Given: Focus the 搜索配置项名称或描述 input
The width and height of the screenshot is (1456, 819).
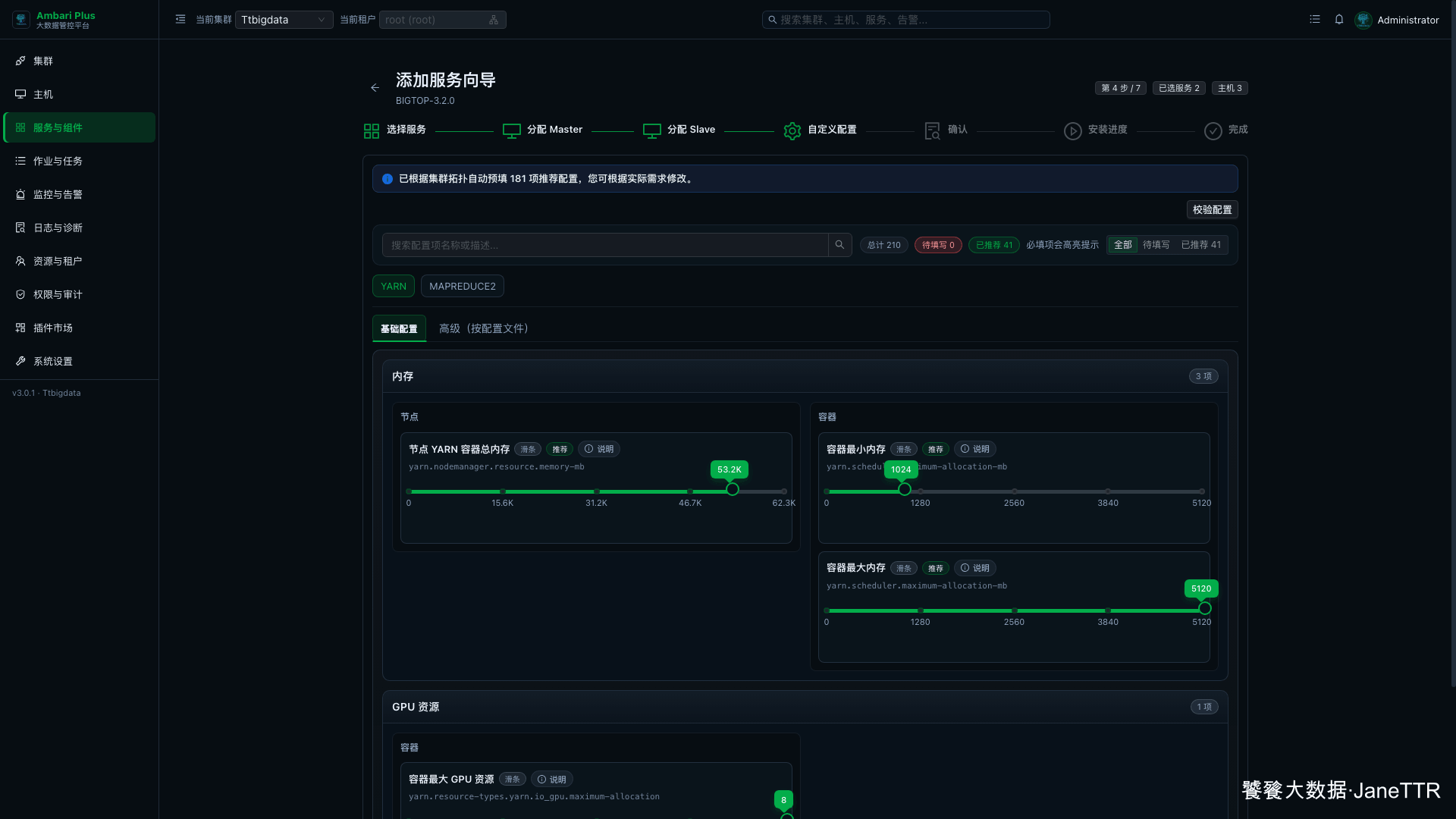Looking at the screenshot, I should 605,245.
